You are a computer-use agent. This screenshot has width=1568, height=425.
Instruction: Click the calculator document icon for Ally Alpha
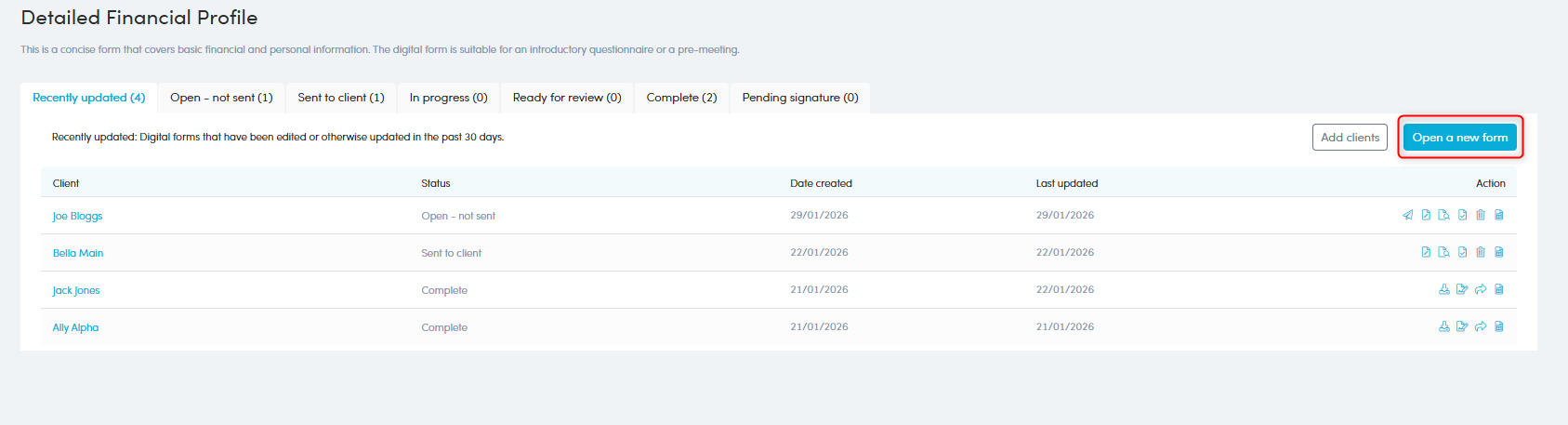click(1499, 326)
